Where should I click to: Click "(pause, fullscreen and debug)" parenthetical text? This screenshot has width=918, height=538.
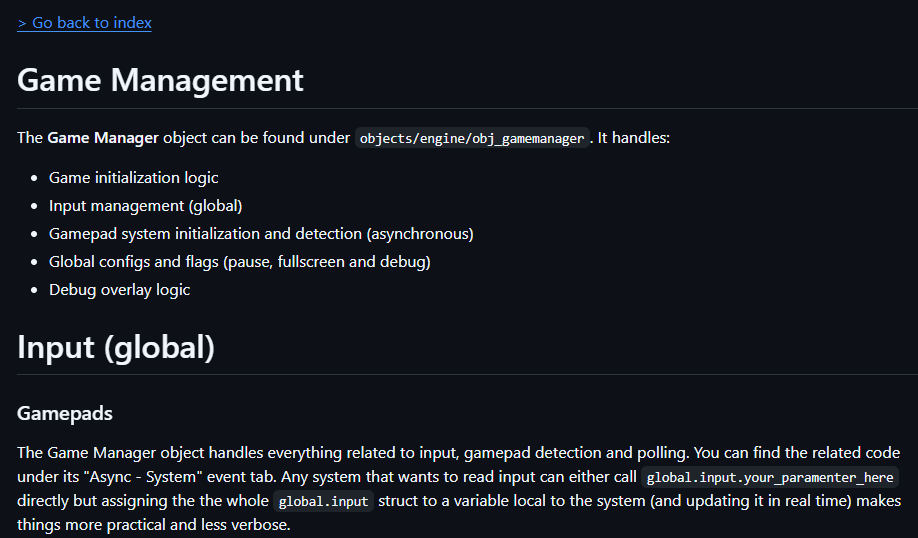326,262
